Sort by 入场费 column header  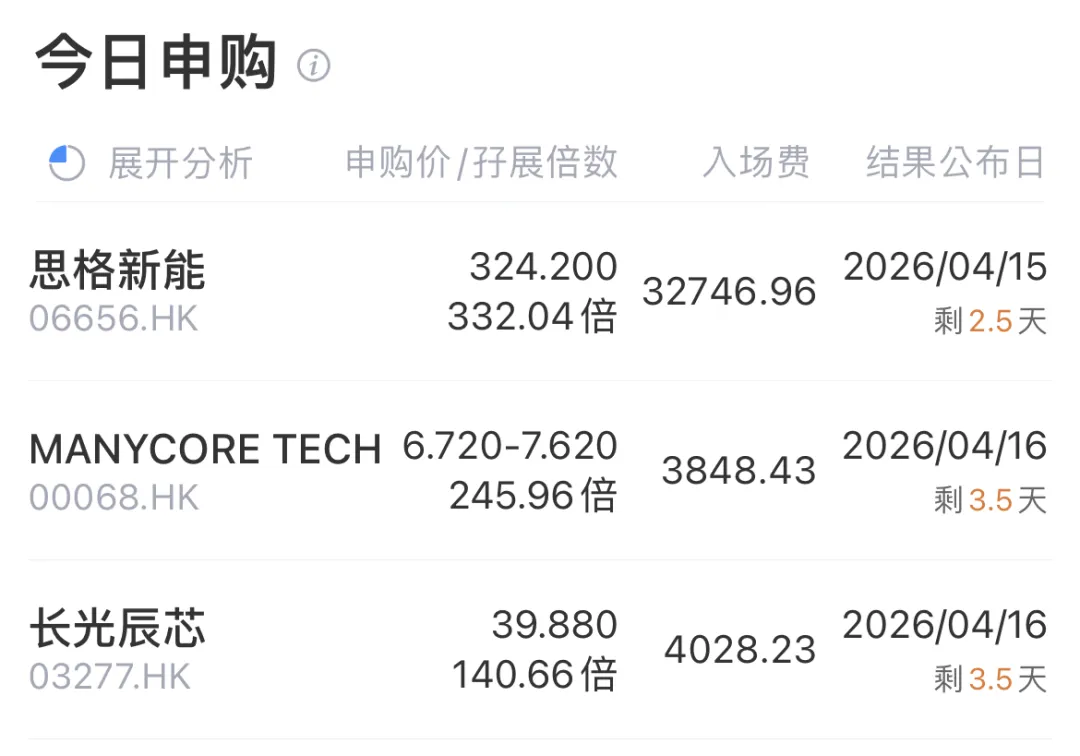point(755,163)
